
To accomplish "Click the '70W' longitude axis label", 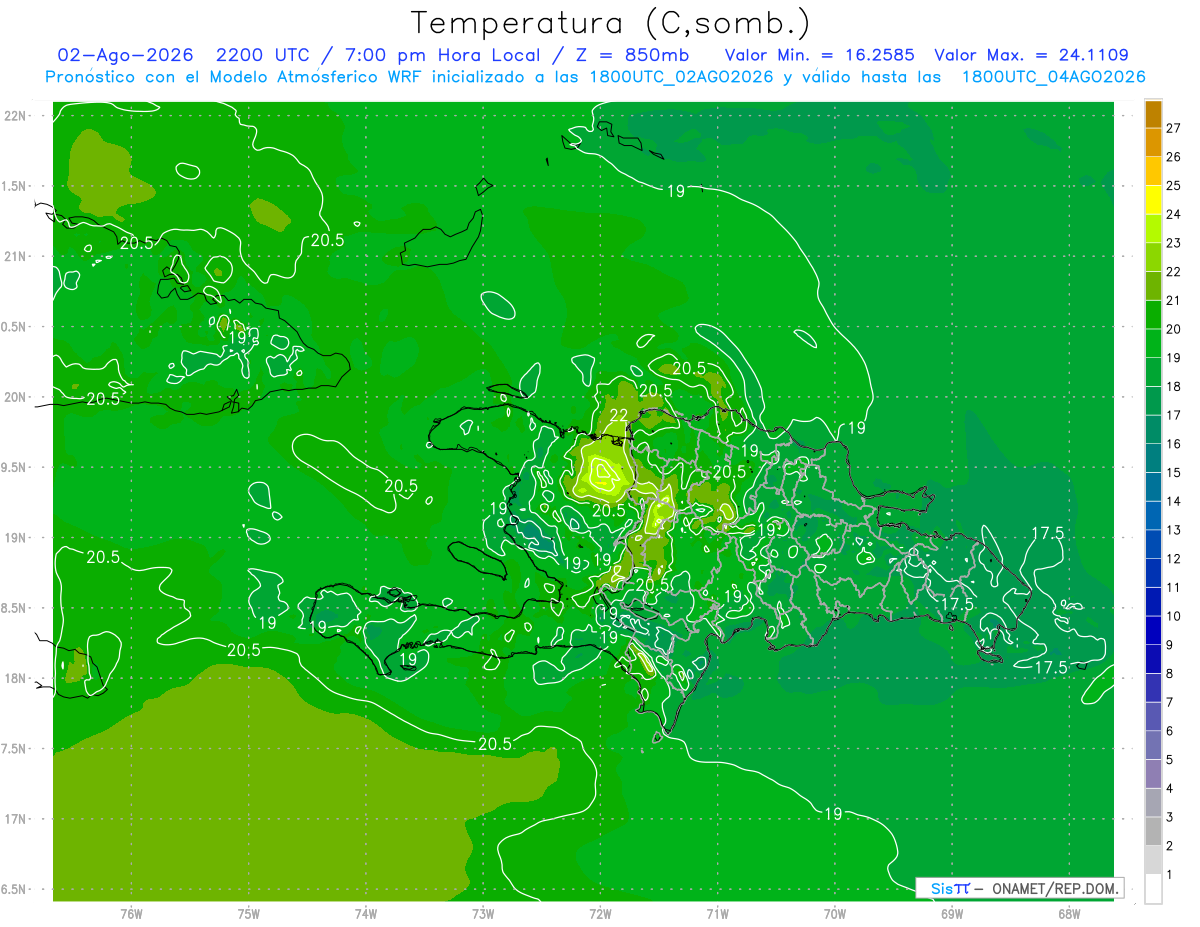I will (835, 913).
